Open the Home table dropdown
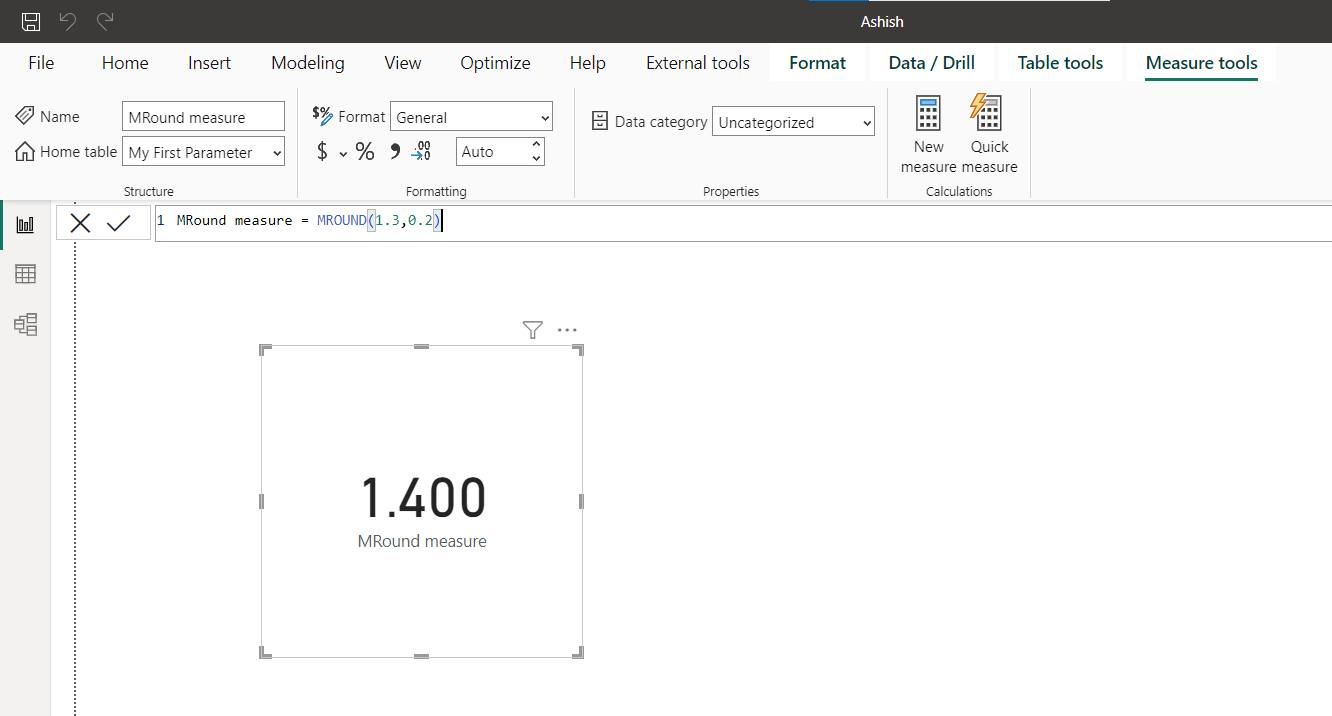Image resolution: width=1332 pixels, height=716 pixels. coord(203,151)
